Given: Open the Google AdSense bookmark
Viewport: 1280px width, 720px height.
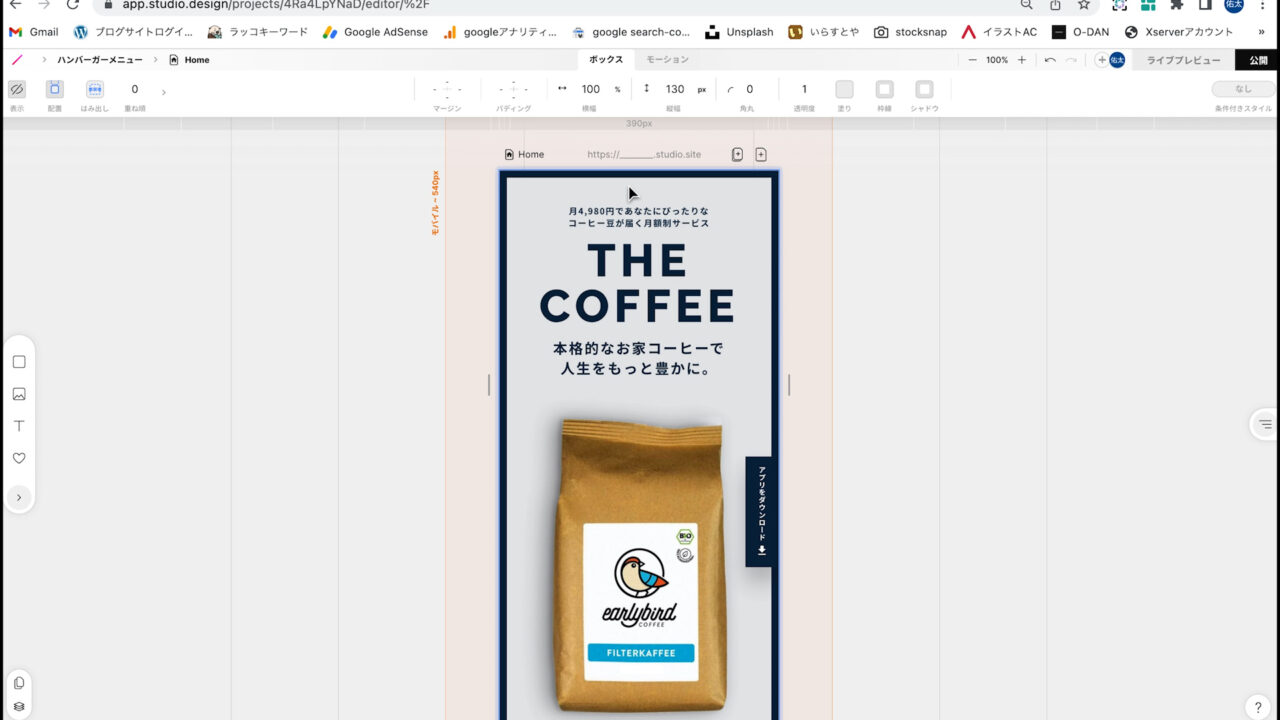Looking at the screenshot, I should 375,32.
